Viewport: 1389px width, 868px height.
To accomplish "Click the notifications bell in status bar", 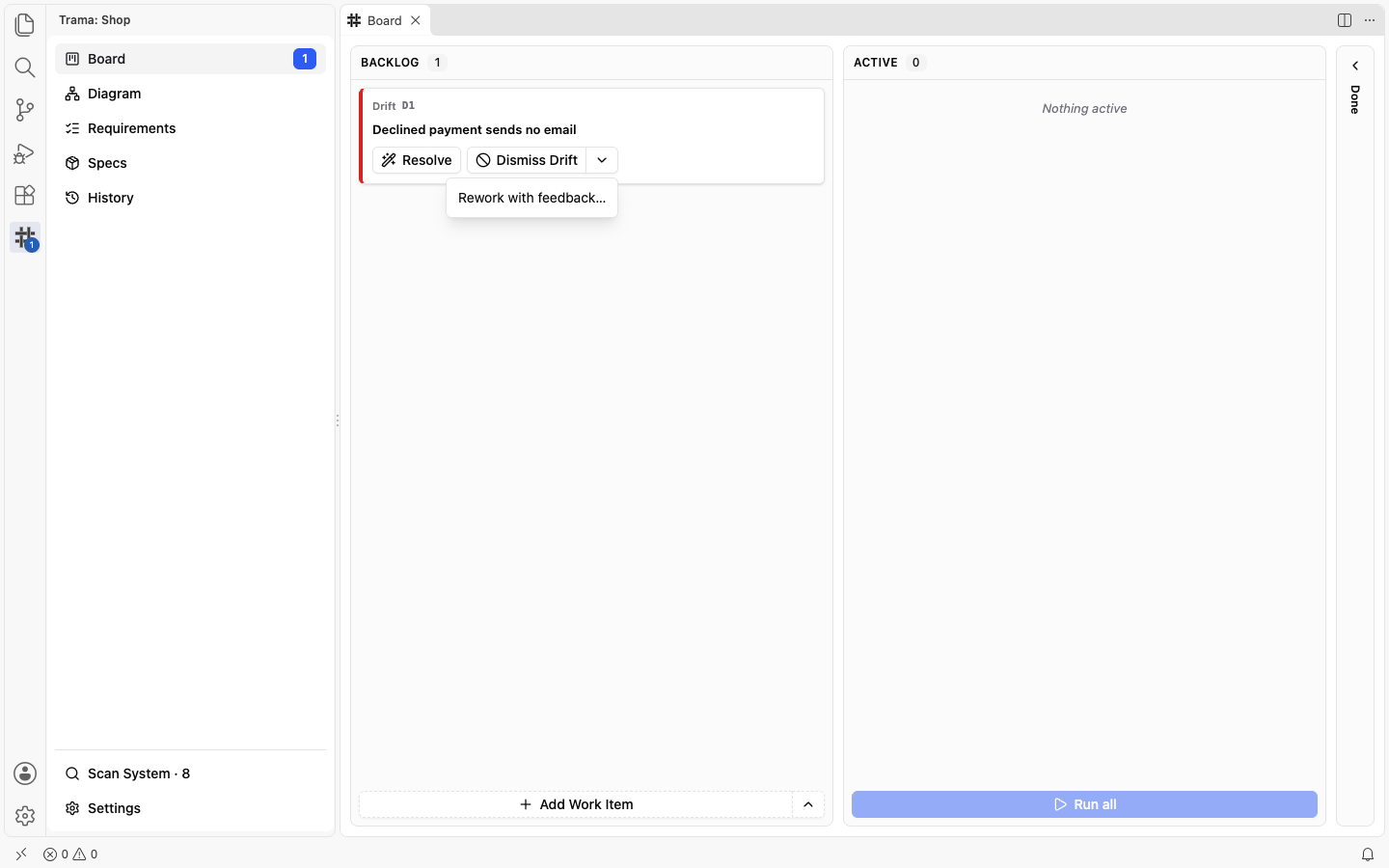I will [1368, 854].
